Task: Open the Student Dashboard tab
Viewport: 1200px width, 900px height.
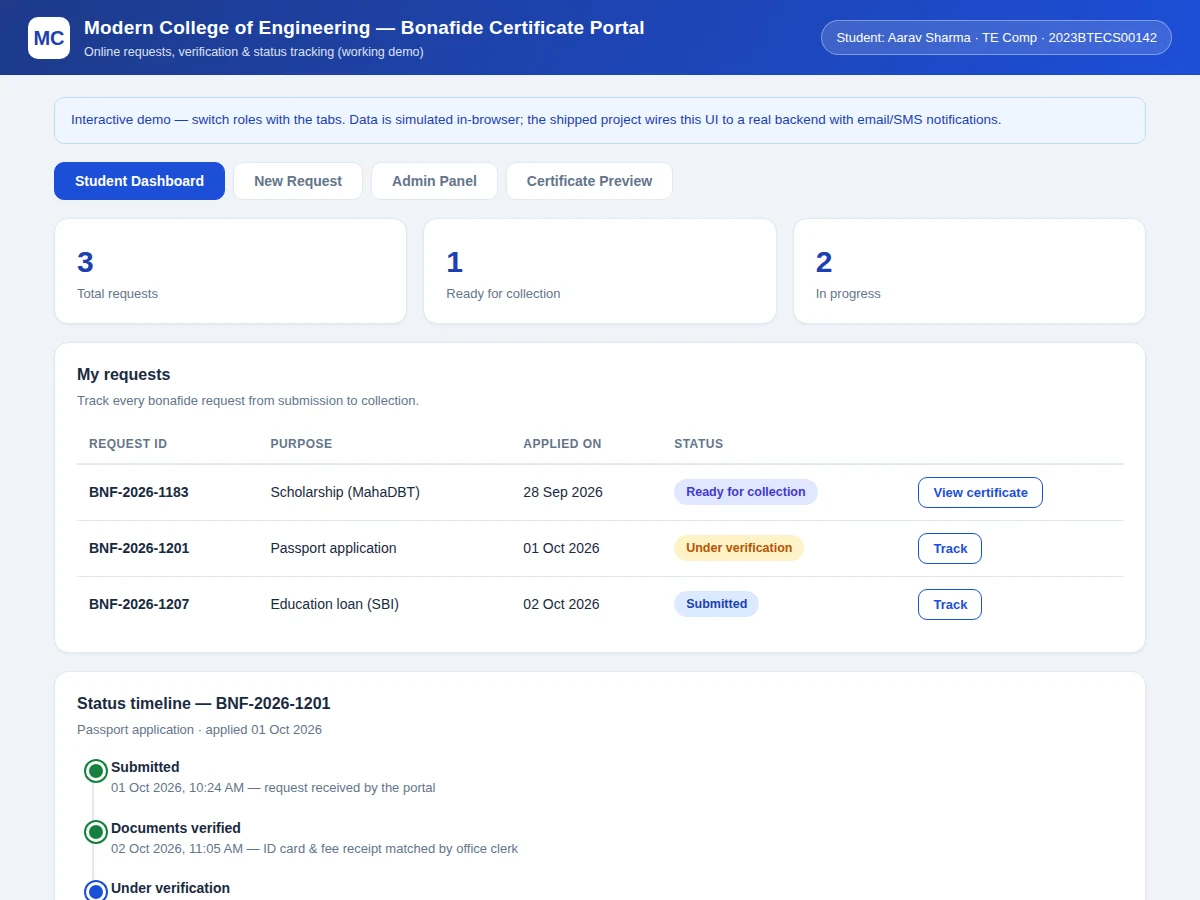Action: click(x=139, y=181)
